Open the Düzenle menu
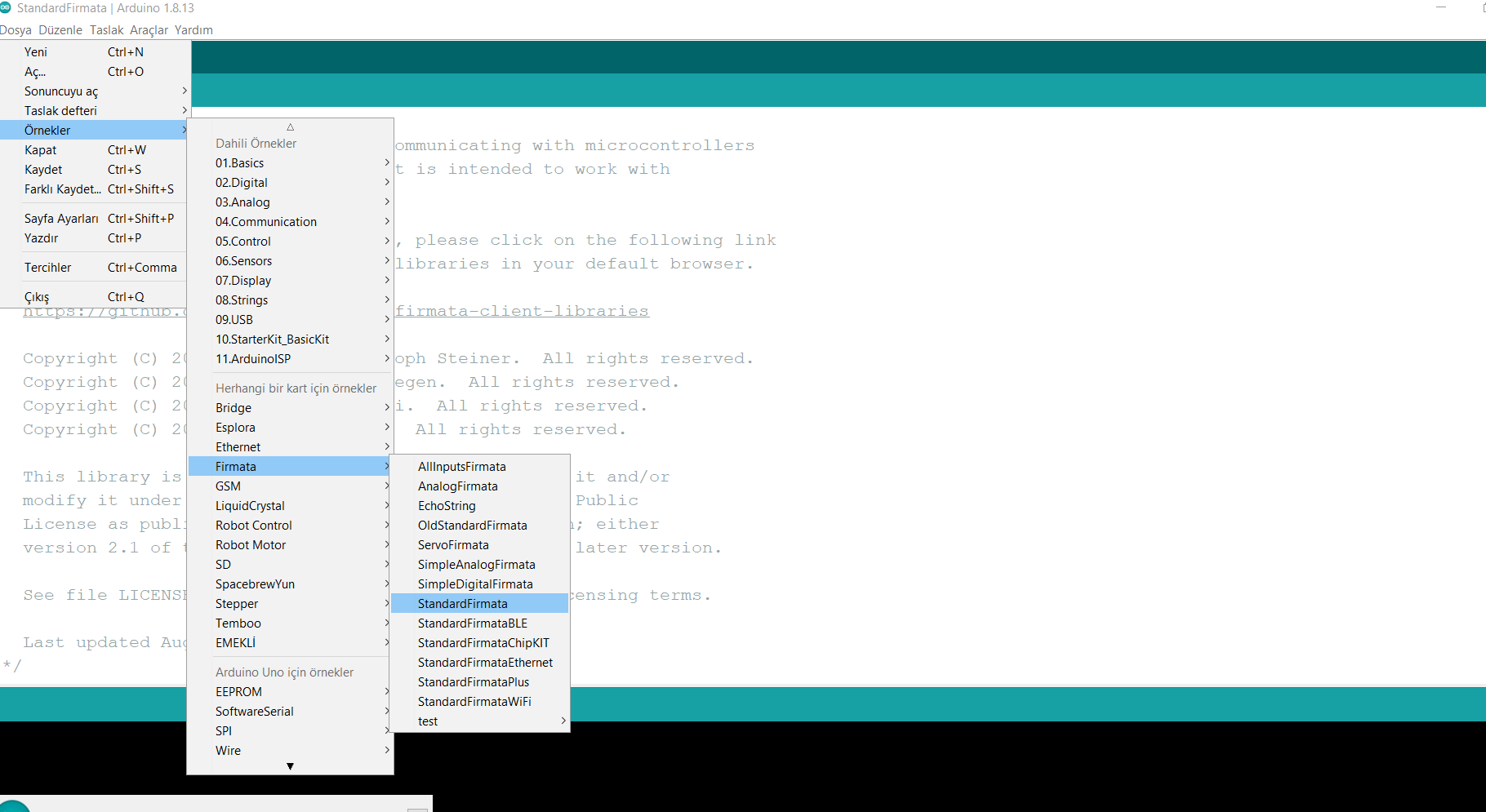Screen dimensions: 1486x812 [60, 30]
